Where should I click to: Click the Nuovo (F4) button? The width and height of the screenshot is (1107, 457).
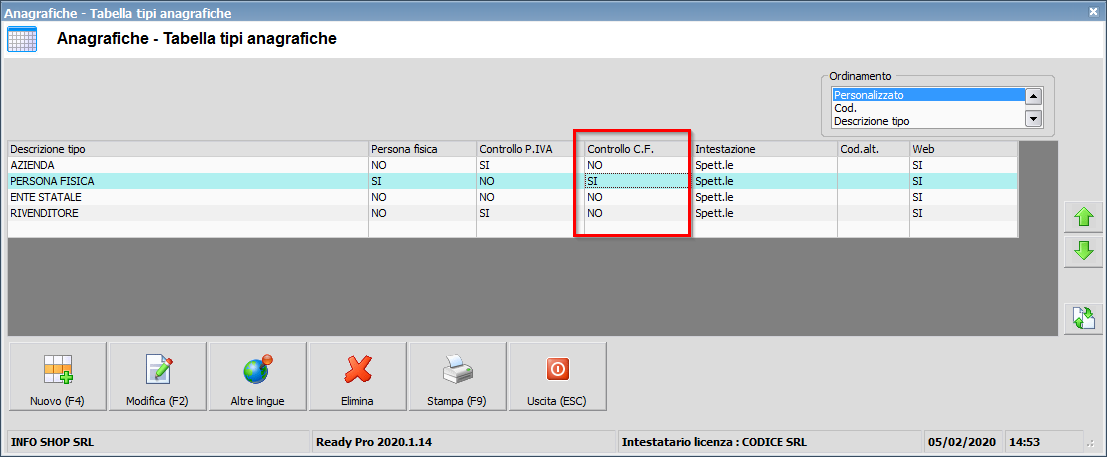57,376
